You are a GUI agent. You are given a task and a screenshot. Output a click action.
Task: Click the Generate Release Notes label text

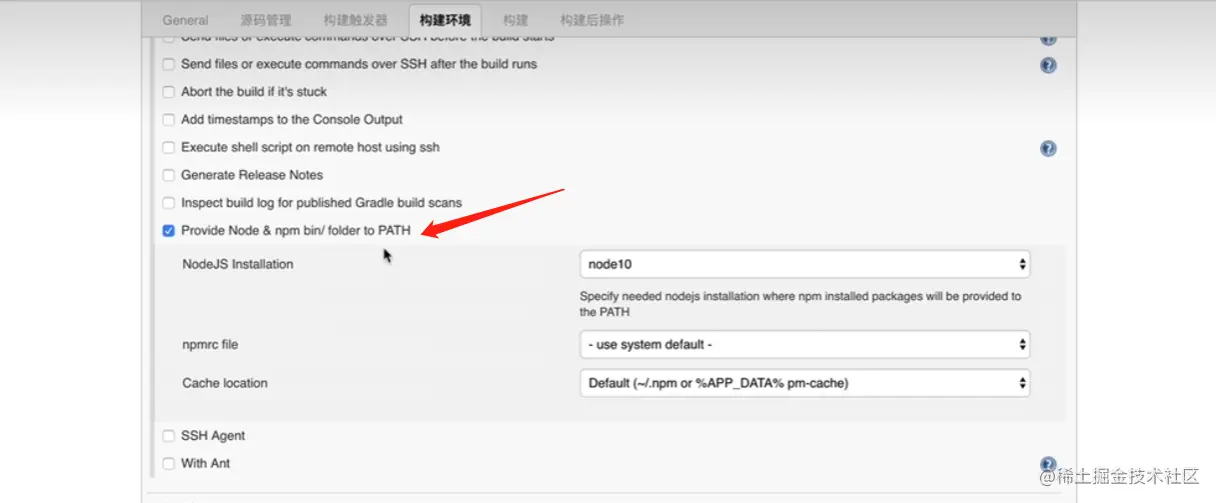[252, 175]
